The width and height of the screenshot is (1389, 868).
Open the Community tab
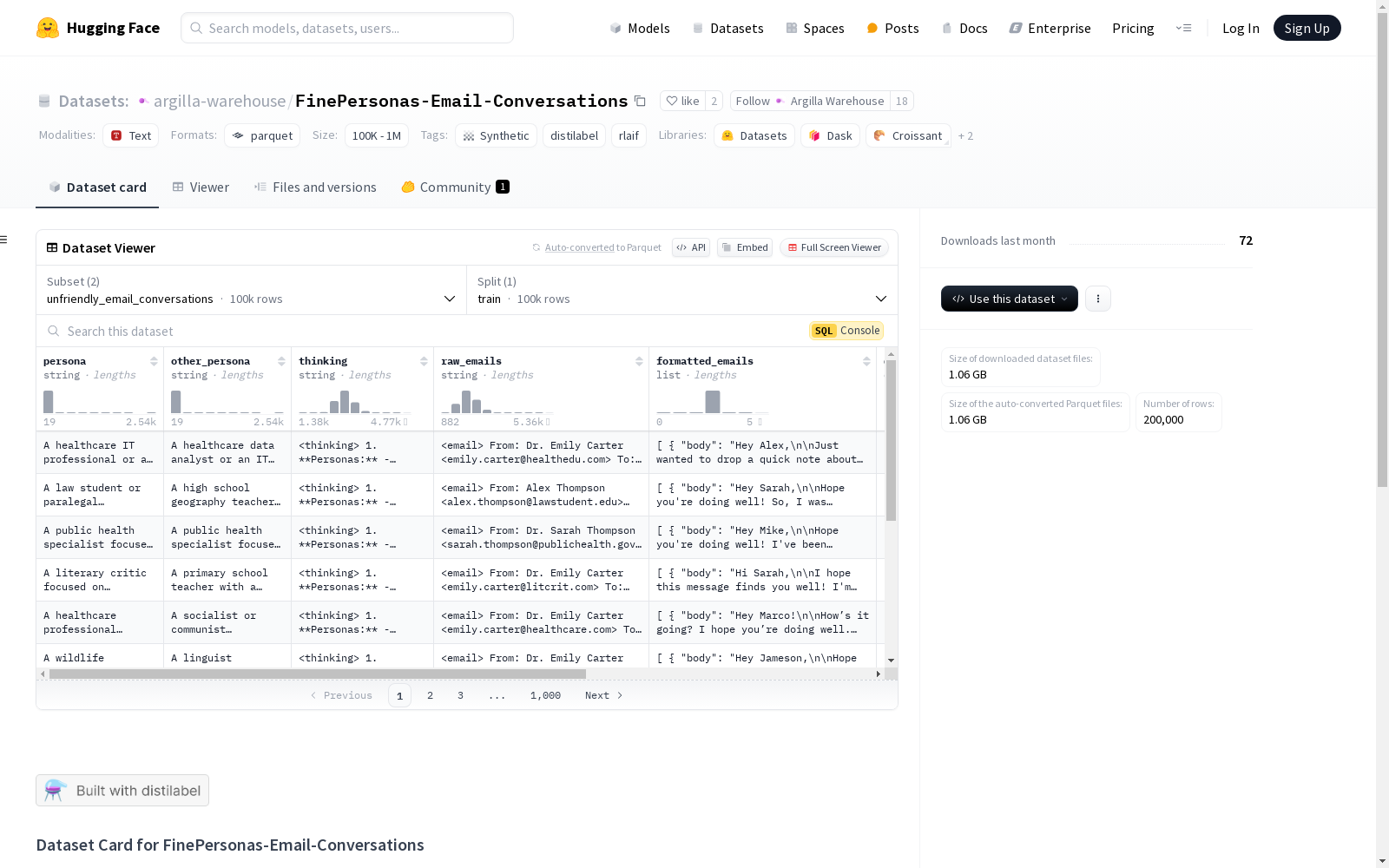click(455, 187)
